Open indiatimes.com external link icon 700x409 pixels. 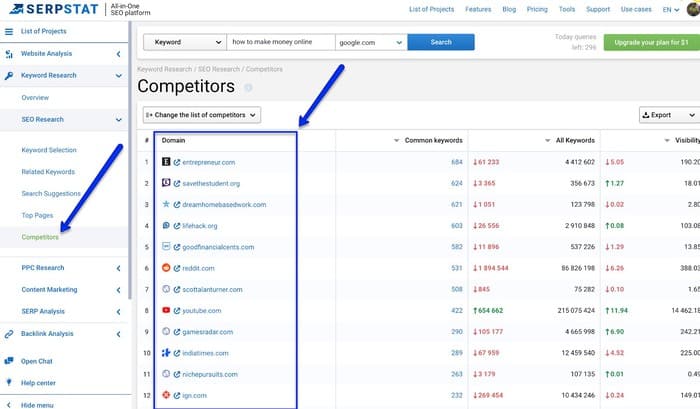(177, 353)
